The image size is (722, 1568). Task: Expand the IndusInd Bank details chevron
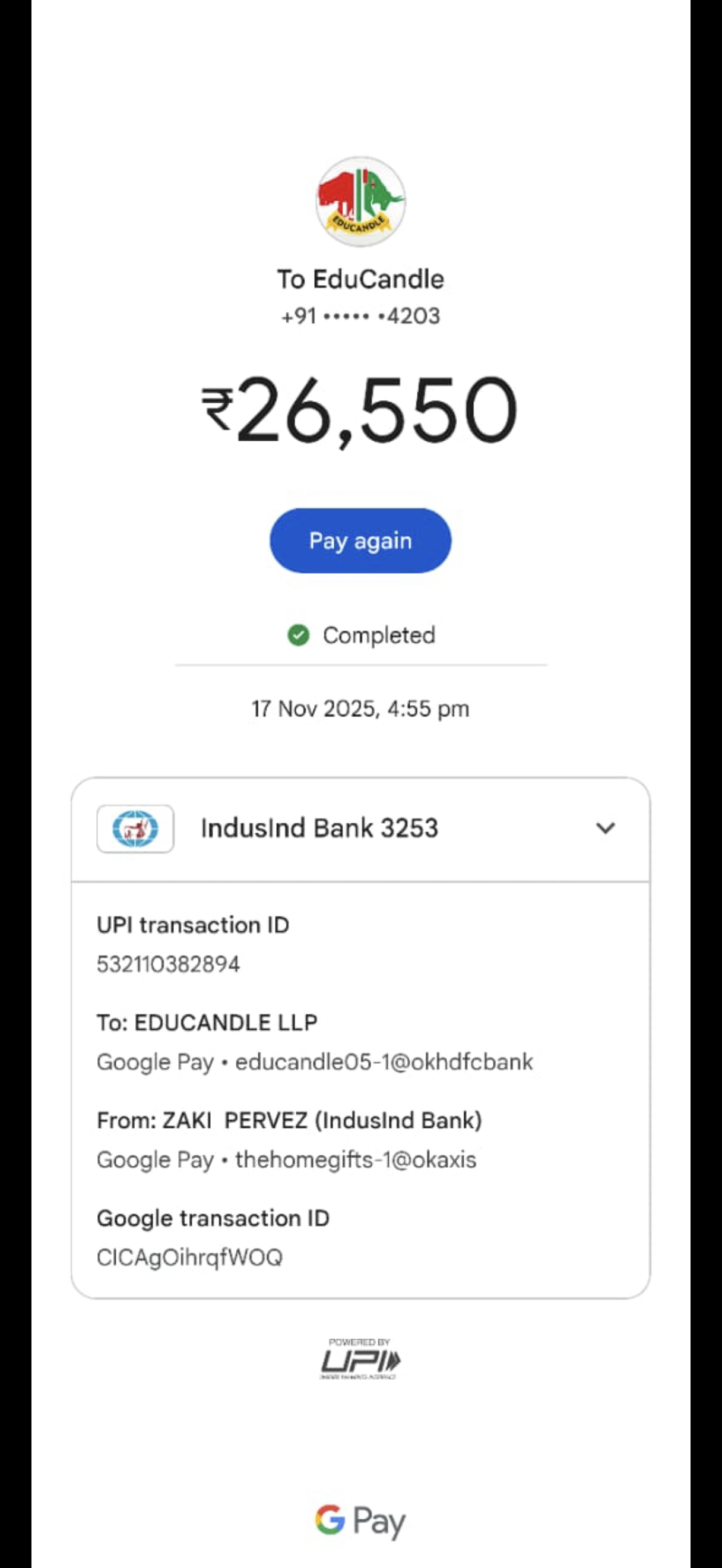[605, 828]
